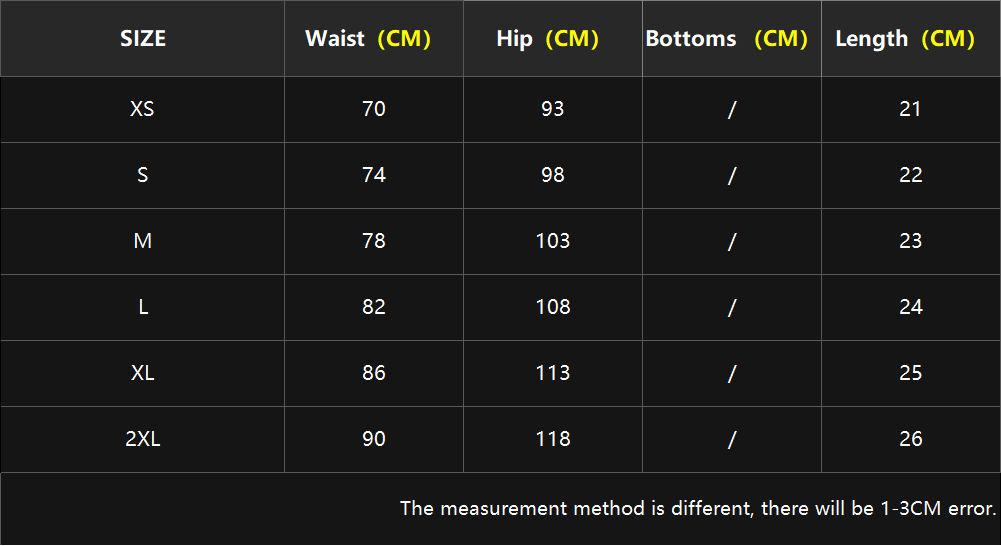Click the measurement error note text
Image resolution: width=1001 pixels, height=546 pixels.
(698, 508)
